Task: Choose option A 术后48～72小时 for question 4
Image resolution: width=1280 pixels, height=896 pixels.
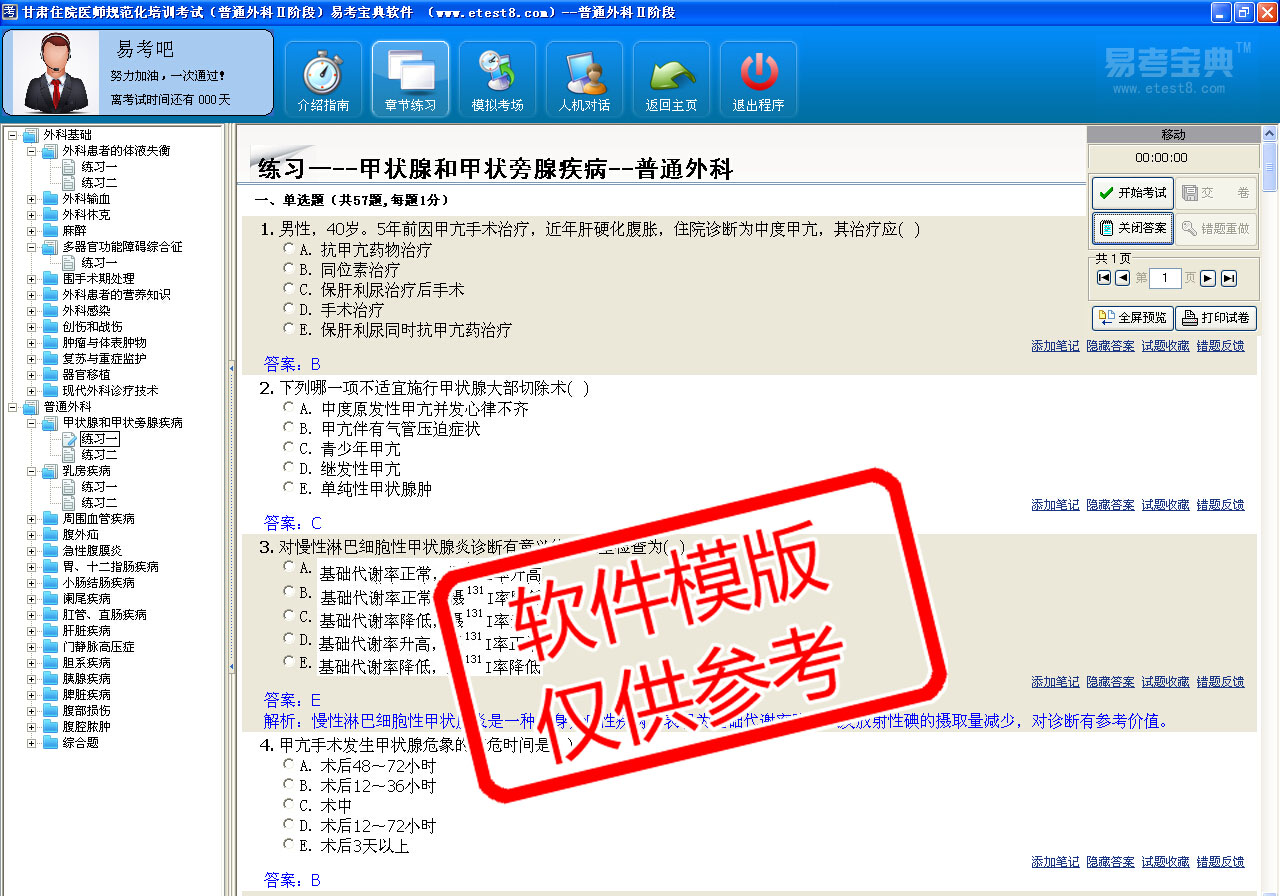Action: pos(289,764)
